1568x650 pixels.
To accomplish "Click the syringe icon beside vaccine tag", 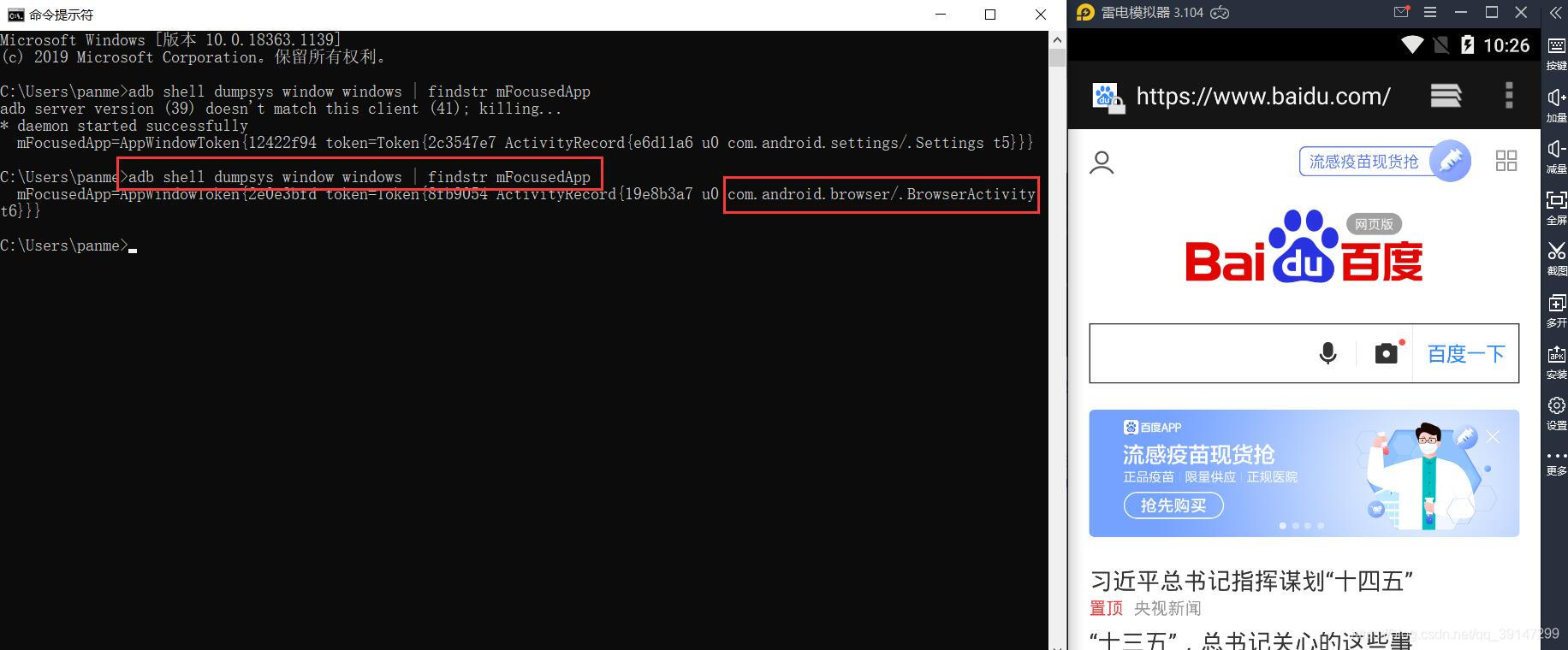I will pyautogui.click(x=1451, y=160).
